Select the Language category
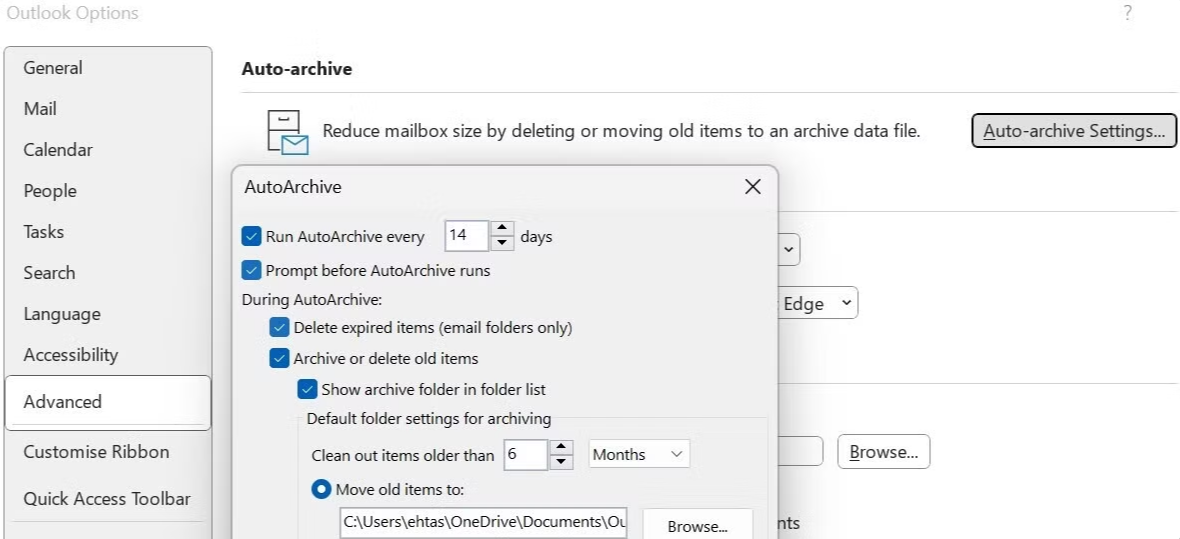The height and width of the screenshot is (539, 1180). [108, 314]
